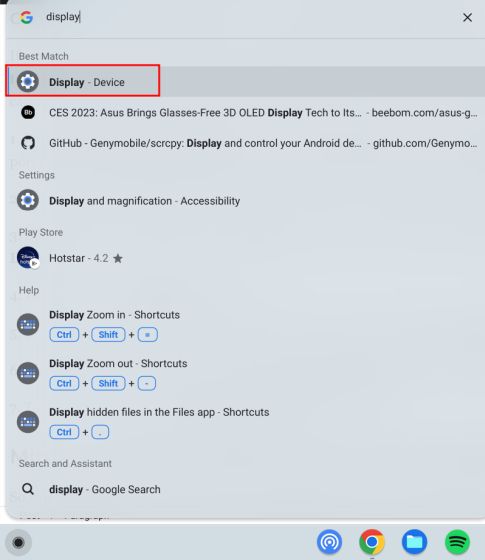
Task: Click the GitHub octocat icon
Action: (28, 143)
